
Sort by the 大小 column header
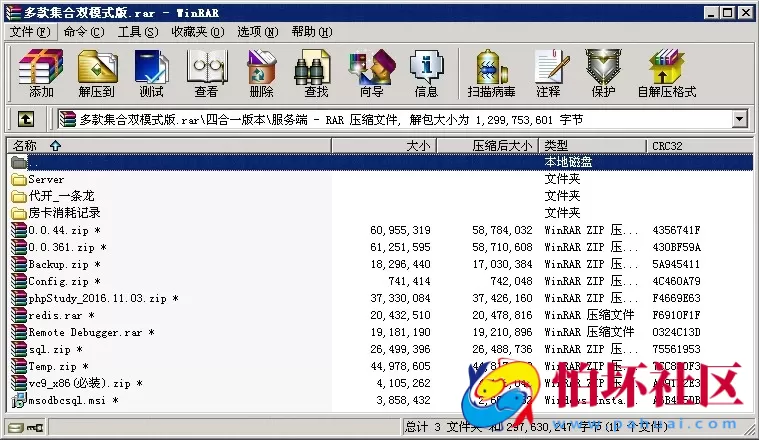point(384,146)
